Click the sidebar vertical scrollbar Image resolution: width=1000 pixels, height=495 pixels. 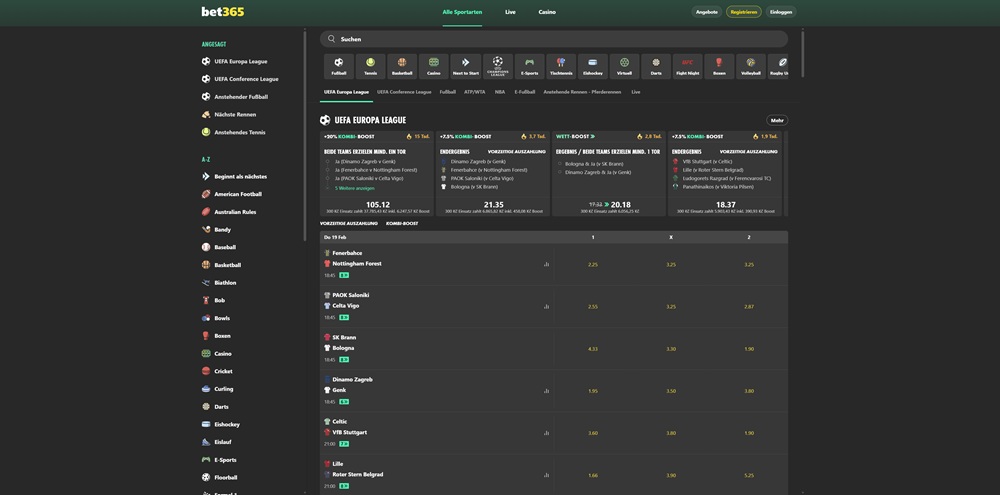[x=305, y=134]
